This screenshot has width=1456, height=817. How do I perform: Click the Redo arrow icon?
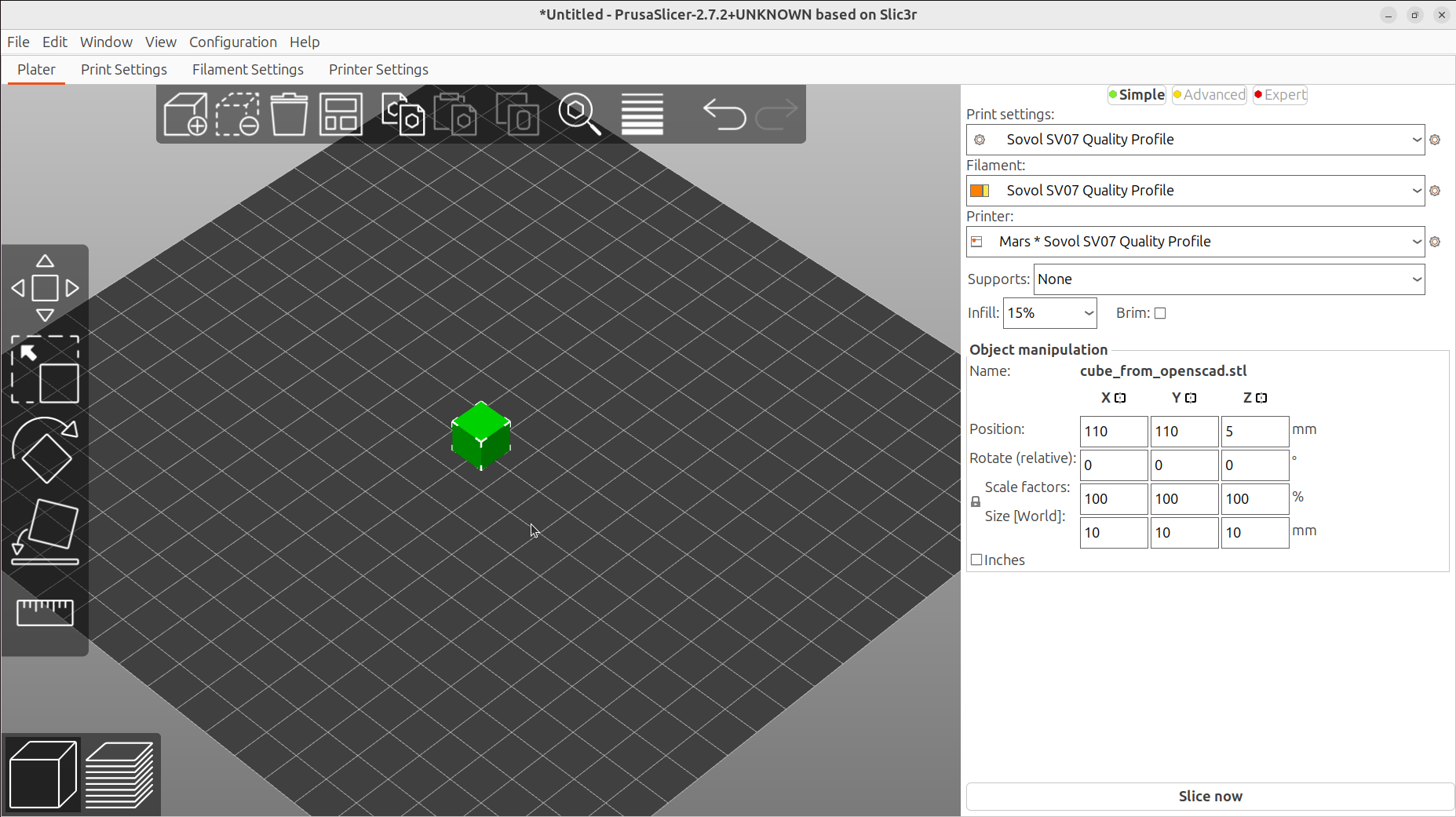(776, 115)
